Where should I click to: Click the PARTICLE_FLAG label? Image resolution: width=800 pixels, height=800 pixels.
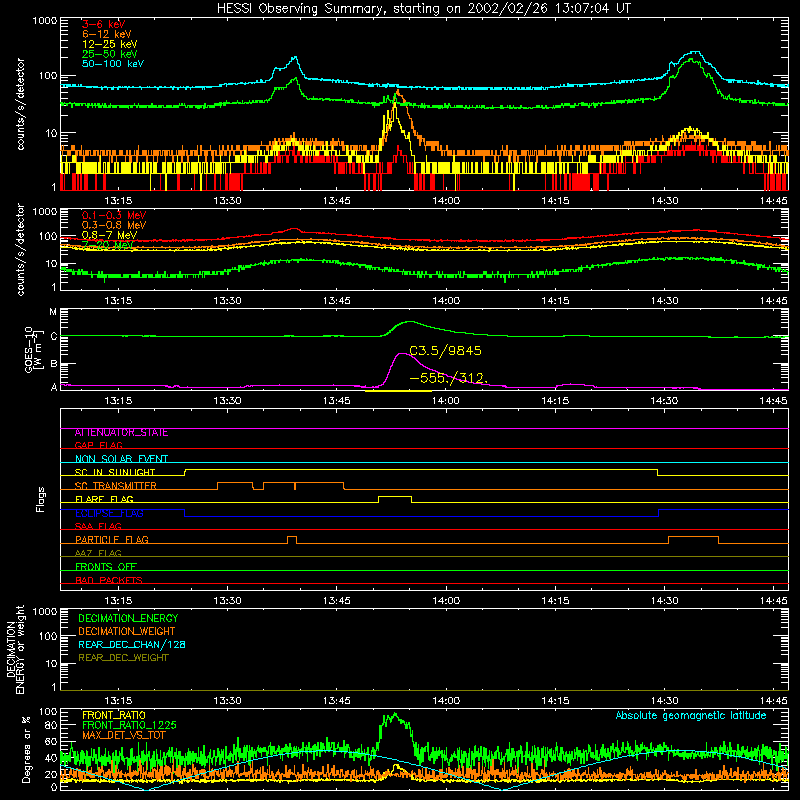112,540
